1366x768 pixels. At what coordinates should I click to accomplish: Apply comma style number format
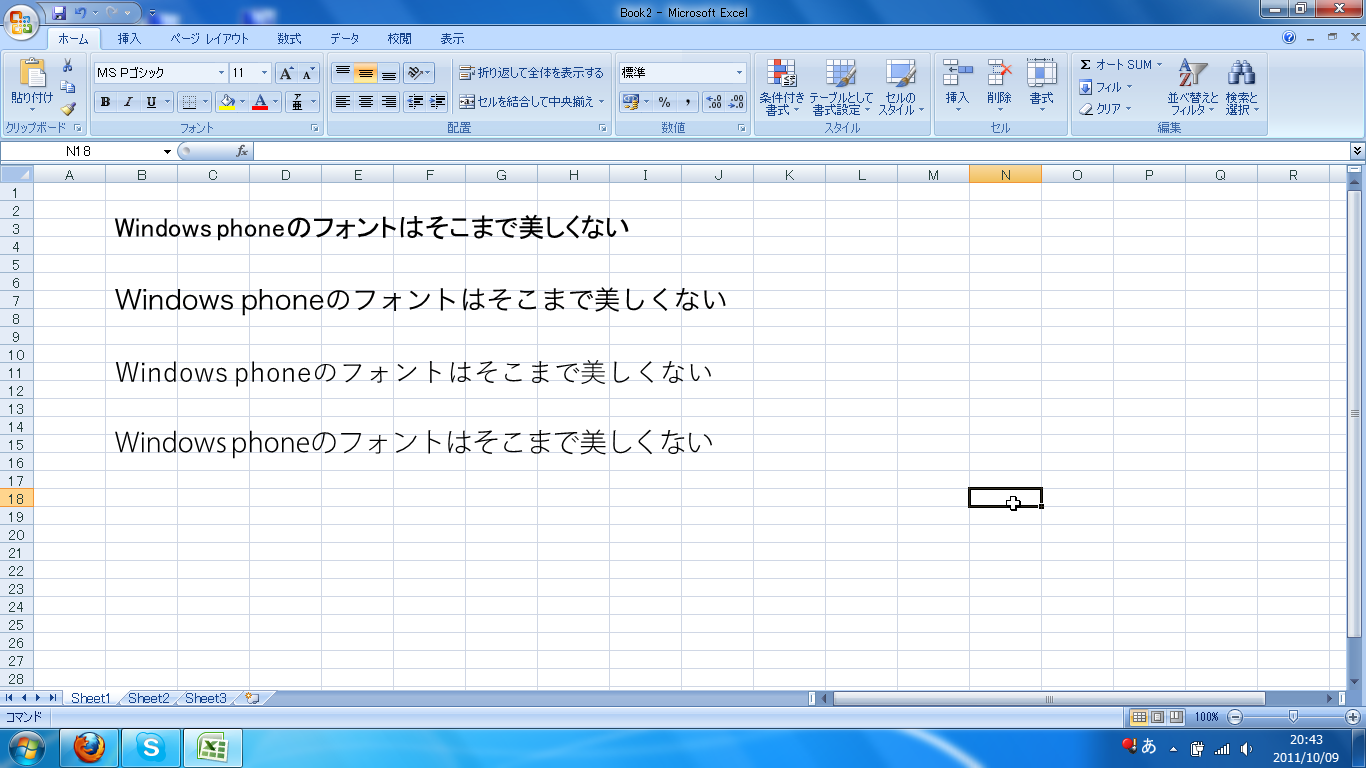coord(687,102)
